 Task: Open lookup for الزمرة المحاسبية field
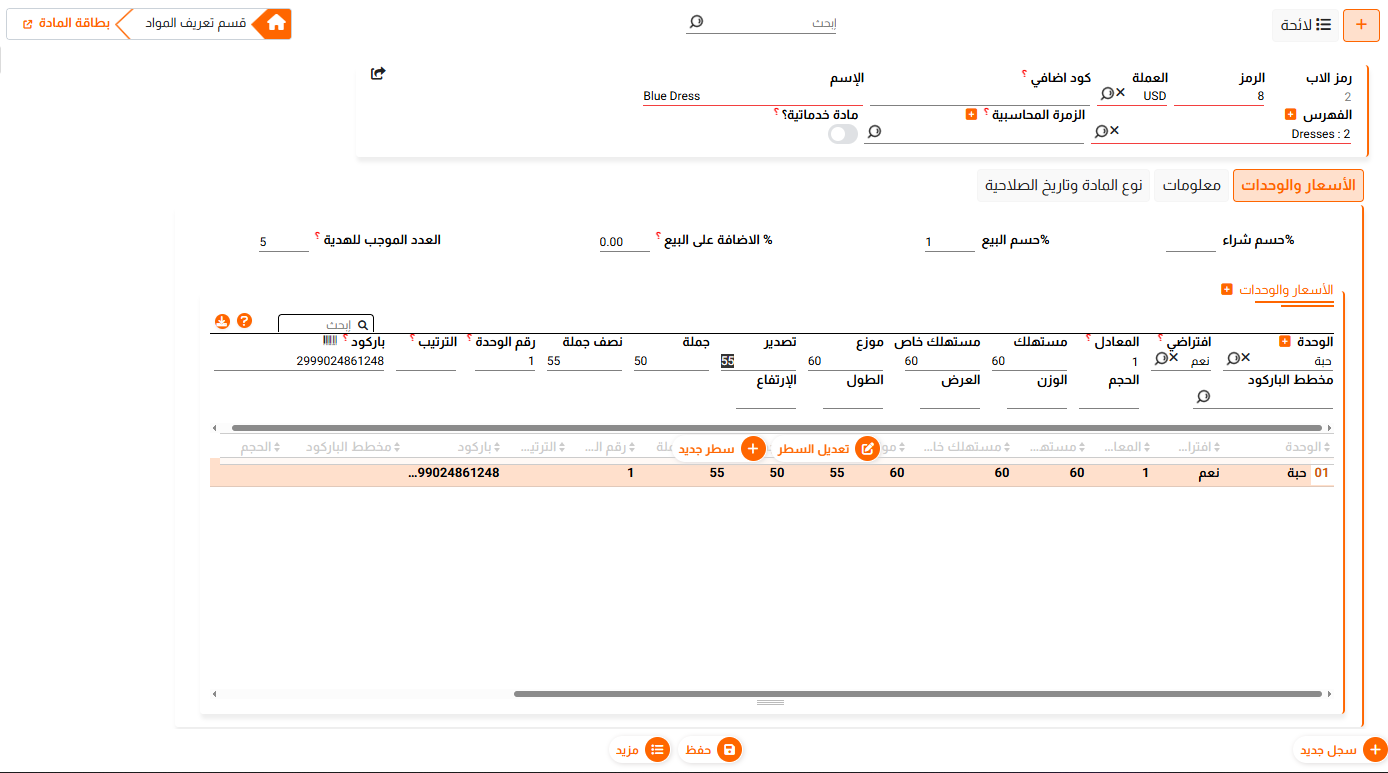point(874,132)
